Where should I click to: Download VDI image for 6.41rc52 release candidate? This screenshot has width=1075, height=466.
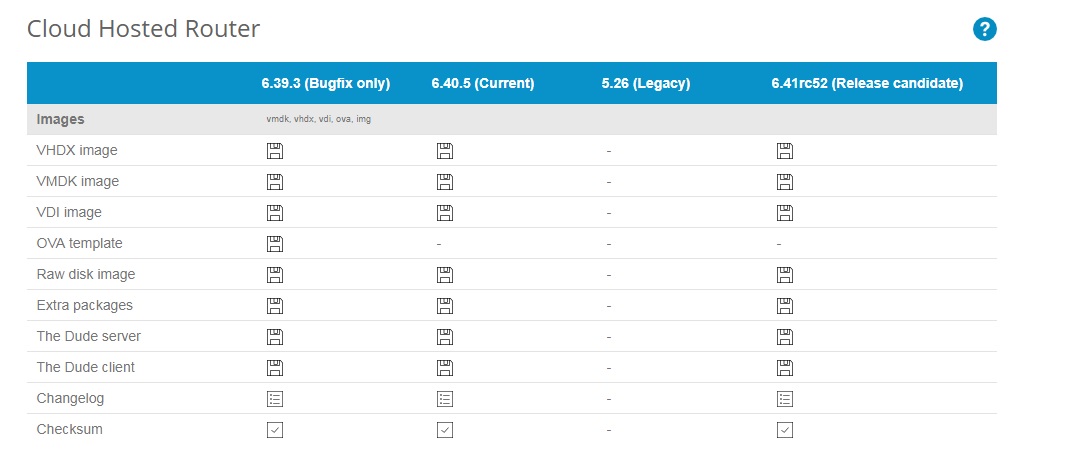point(784,212)
